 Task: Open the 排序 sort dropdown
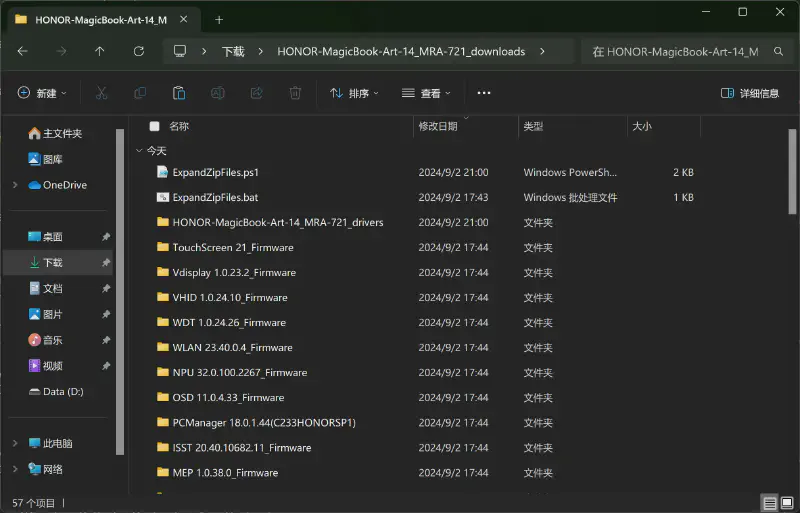click(x=355, y=93)
